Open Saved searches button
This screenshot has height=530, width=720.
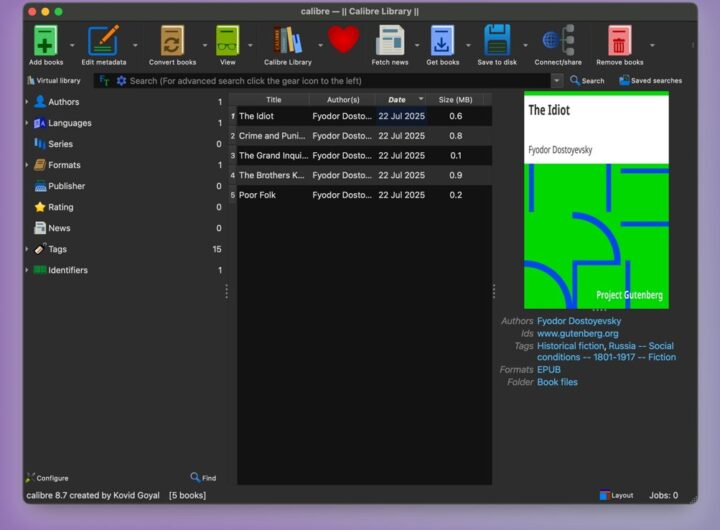tap(650, 80)
